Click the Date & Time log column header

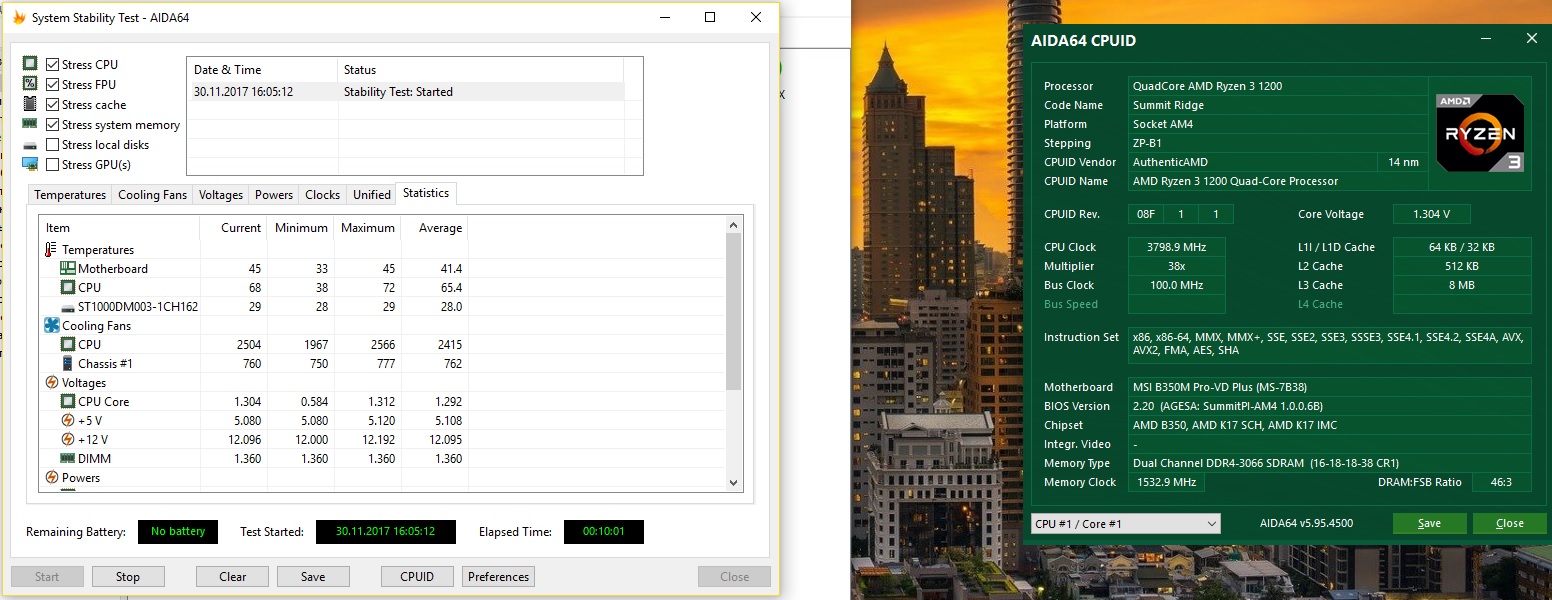[x=263, y=70]
